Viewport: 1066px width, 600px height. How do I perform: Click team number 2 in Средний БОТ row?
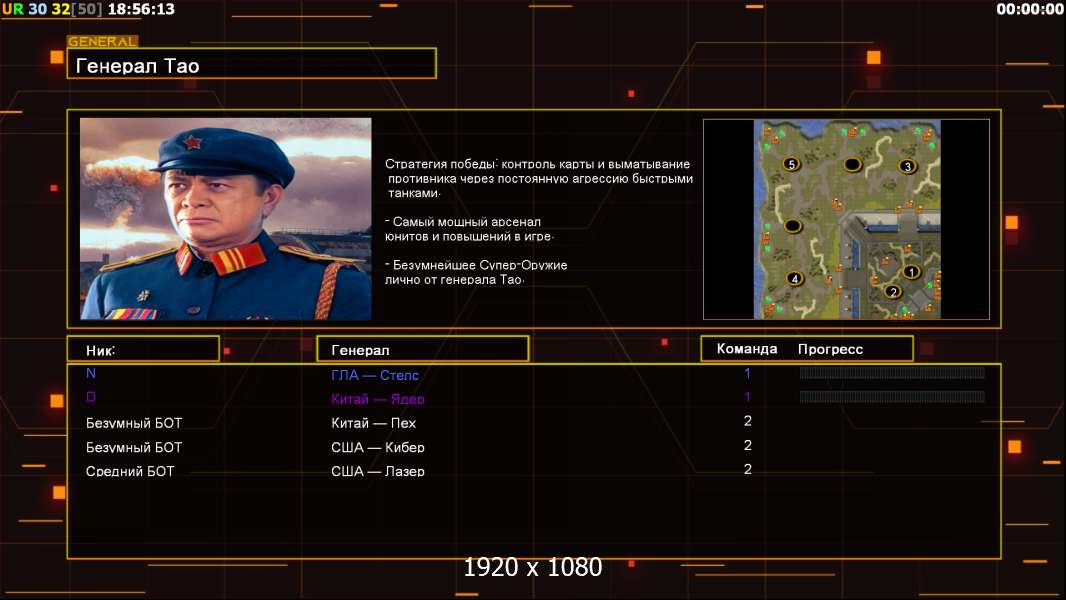point(748,469)
